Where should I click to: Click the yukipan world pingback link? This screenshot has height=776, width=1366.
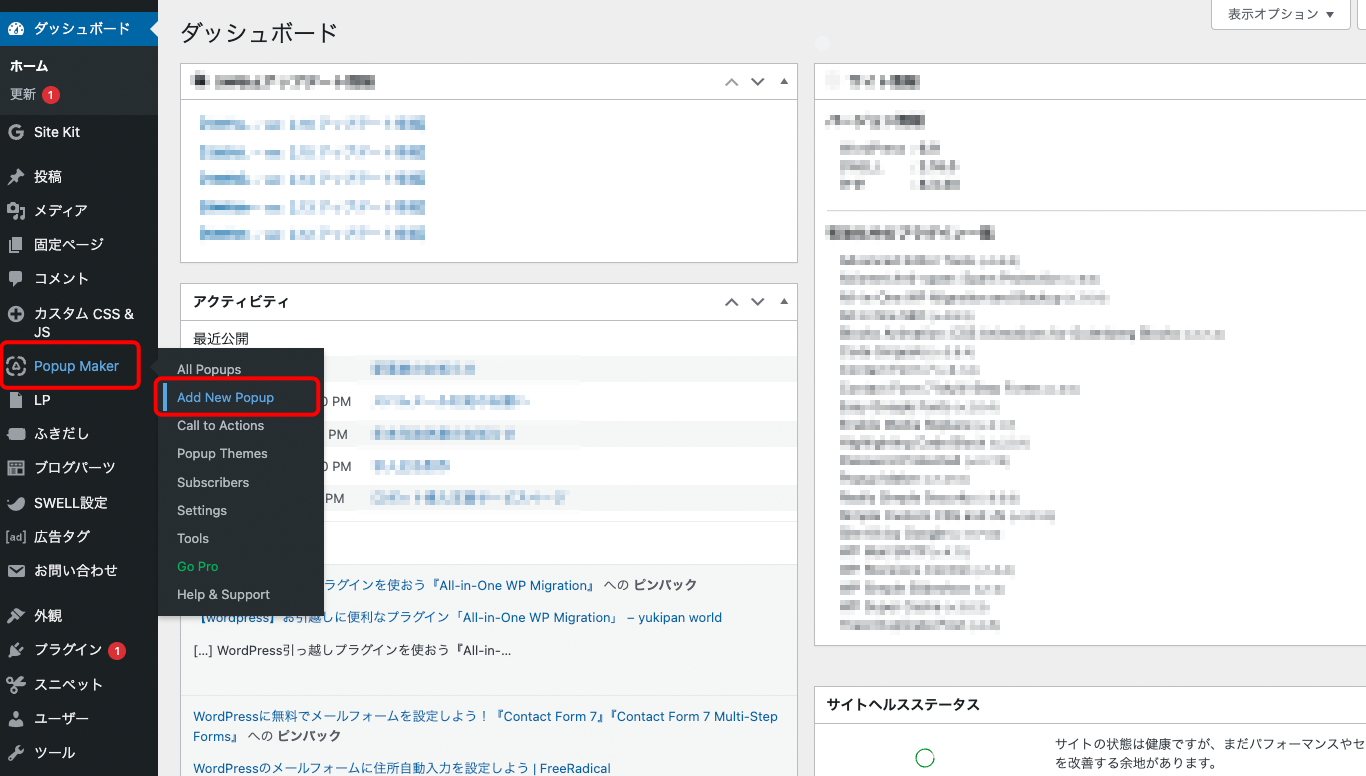[x=458, y=617]
